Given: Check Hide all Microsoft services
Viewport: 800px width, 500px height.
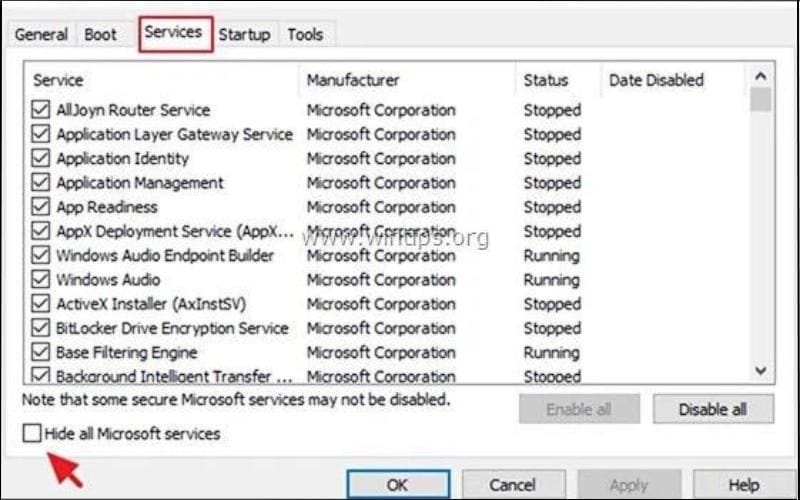Looking at the screenshot, I should coord(33,434).
